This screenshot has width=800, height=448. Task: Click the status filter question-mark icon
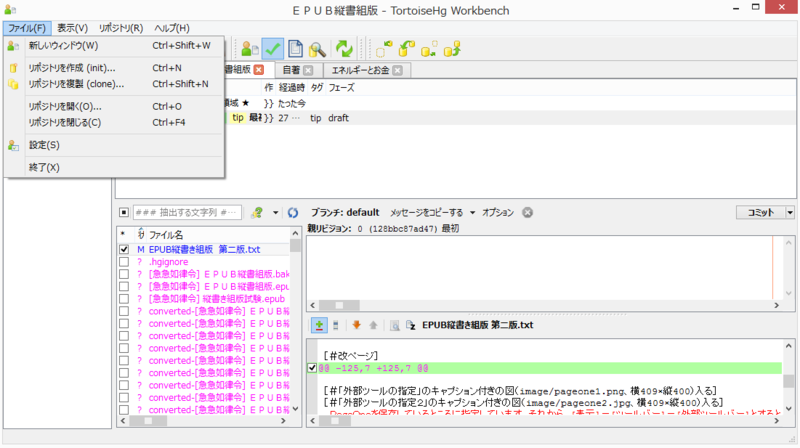257,212
